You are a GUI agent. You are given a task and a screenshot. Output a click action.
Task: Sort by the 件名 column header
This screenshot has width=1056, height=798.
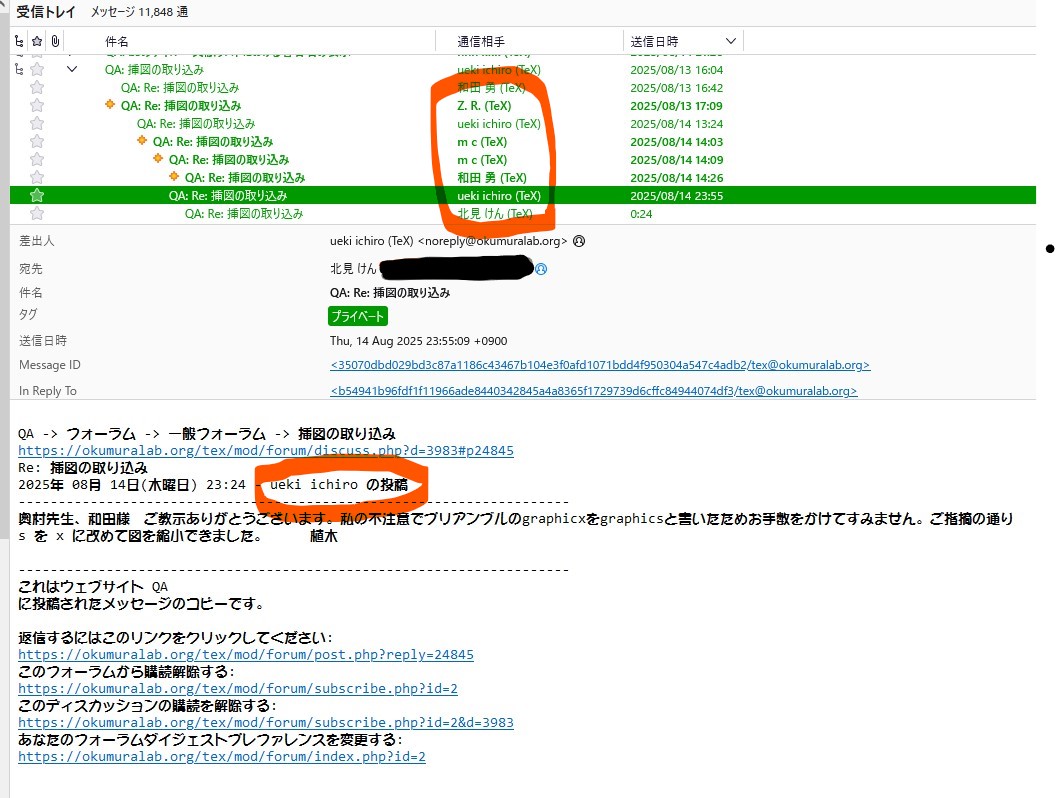pos(117,42)
